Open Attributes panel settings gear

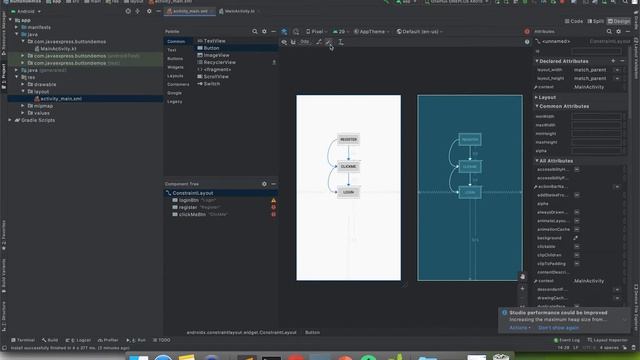point(618,31)
